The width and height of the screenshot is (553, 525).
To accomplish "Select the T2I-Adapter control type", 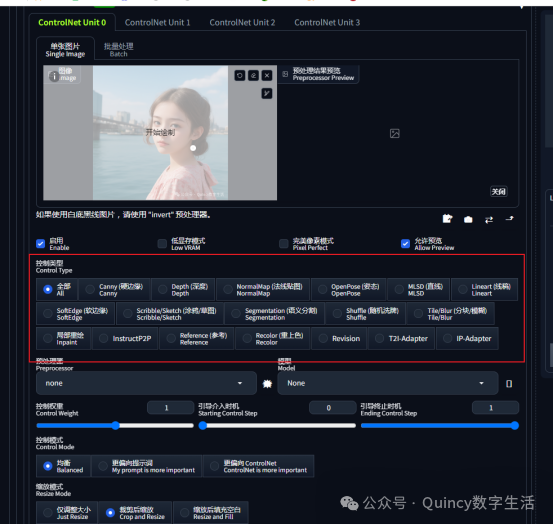I will [x=401, y=338].
